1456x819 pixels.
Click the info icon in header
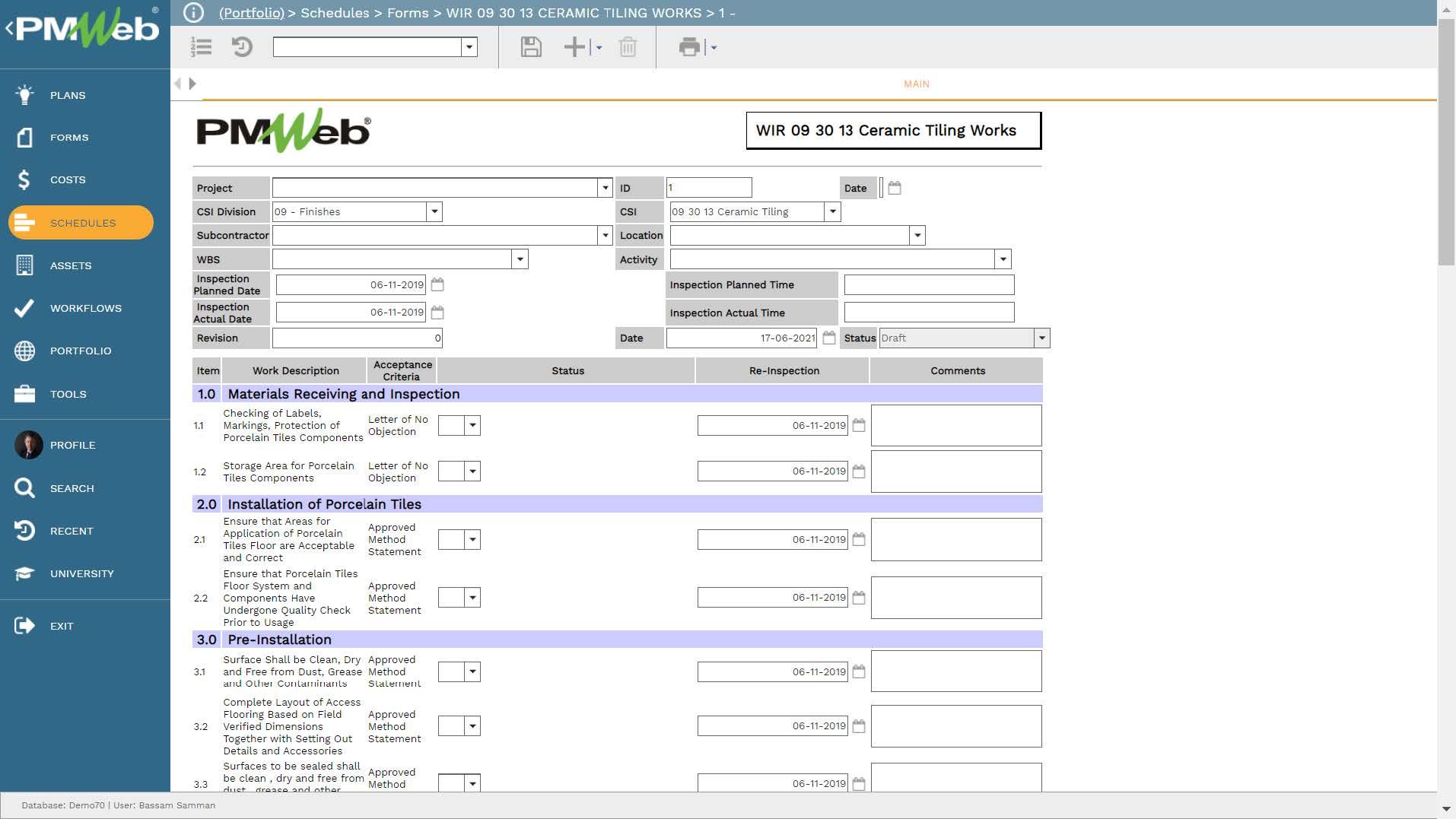(x=193, y=13)
